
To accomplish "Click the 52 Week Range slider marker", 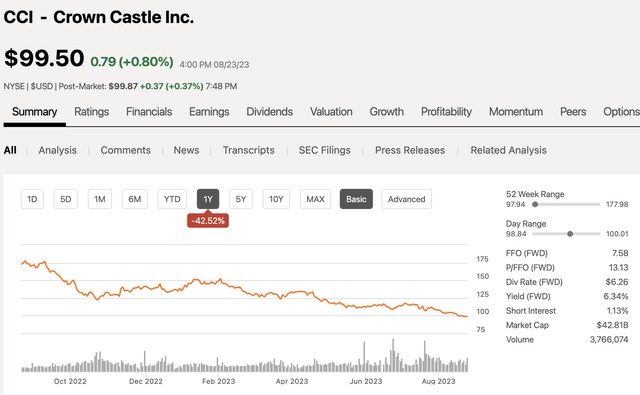I will (x=535, y=204).
